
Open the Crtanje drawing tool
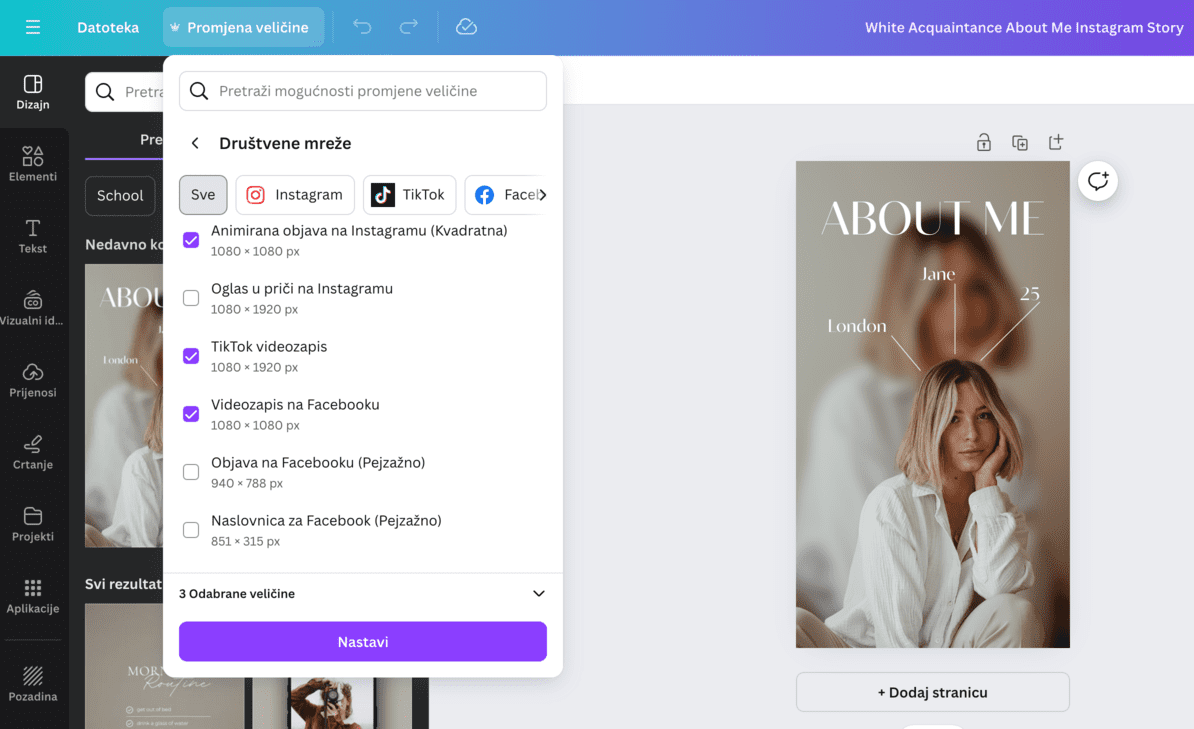pos(33,452)
